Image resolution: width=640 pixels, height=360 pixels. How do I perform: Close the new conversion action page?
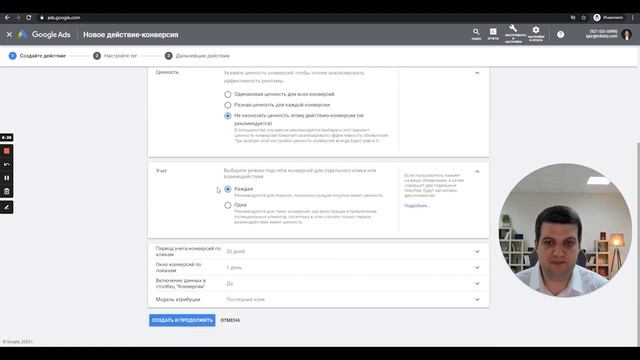click(x=9, y=35)
